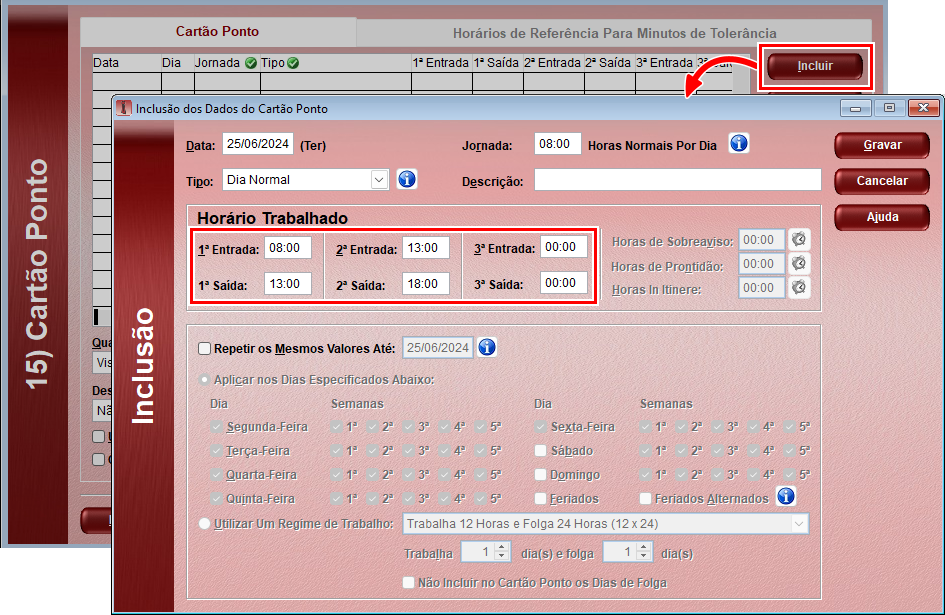945x615 pixels.
Task: Toggle Domingo 5ª semana checkbox
Action: click(x=789, y=475)
